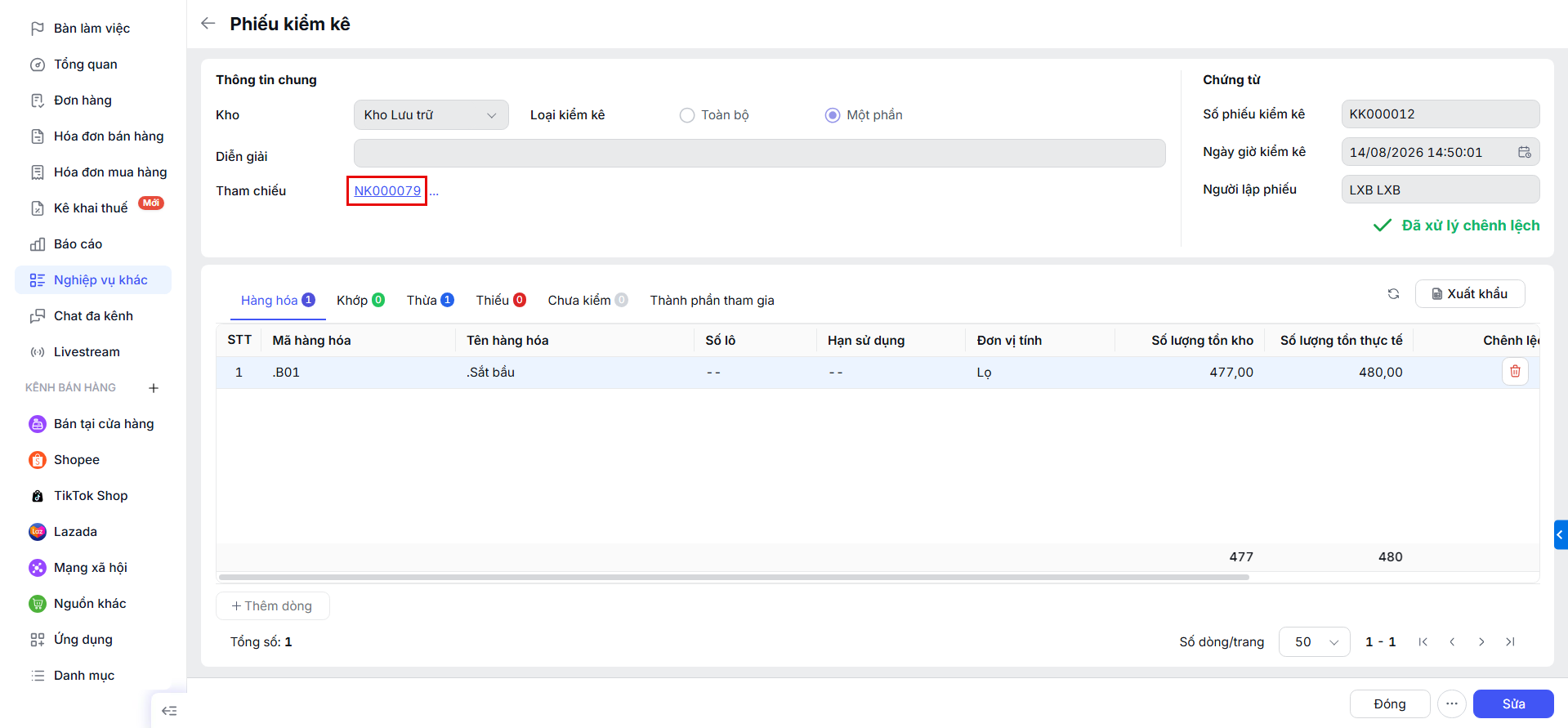The height and width of the screenshot is (728, 1568).
Task: Switch to the Chưa kiểm tab
Action: click(x=587, y=301)
